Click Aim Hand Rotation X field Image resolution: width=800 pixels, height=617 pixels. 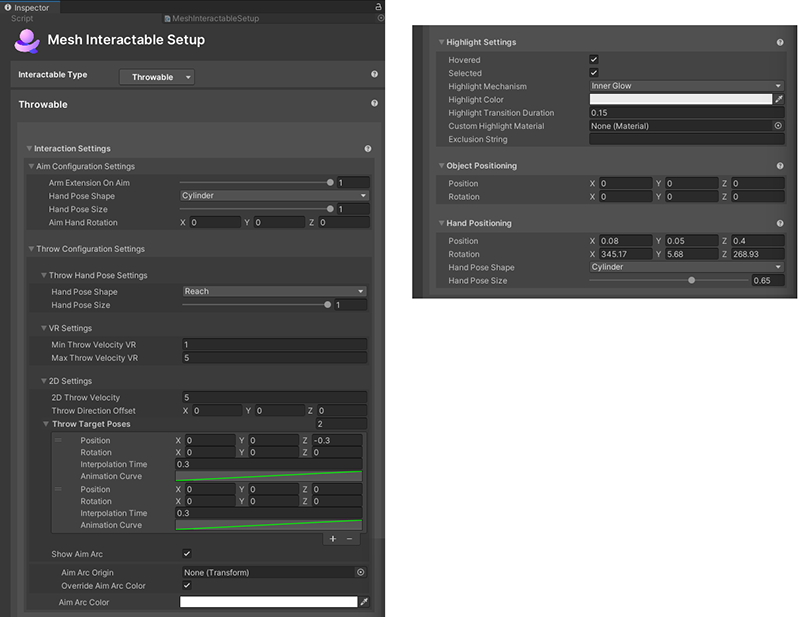(215, 223)
